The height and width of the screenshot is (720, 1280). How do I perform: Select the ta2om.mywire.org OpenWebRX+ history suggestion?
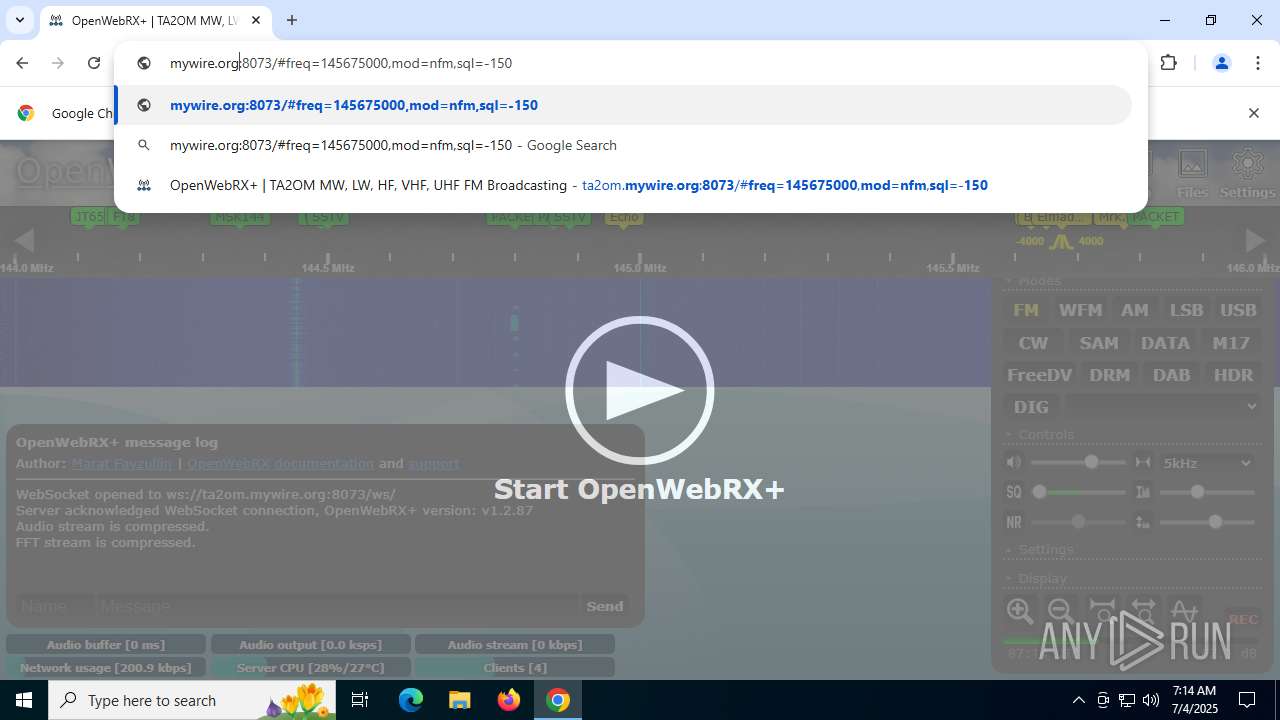[x=624, y=185]
